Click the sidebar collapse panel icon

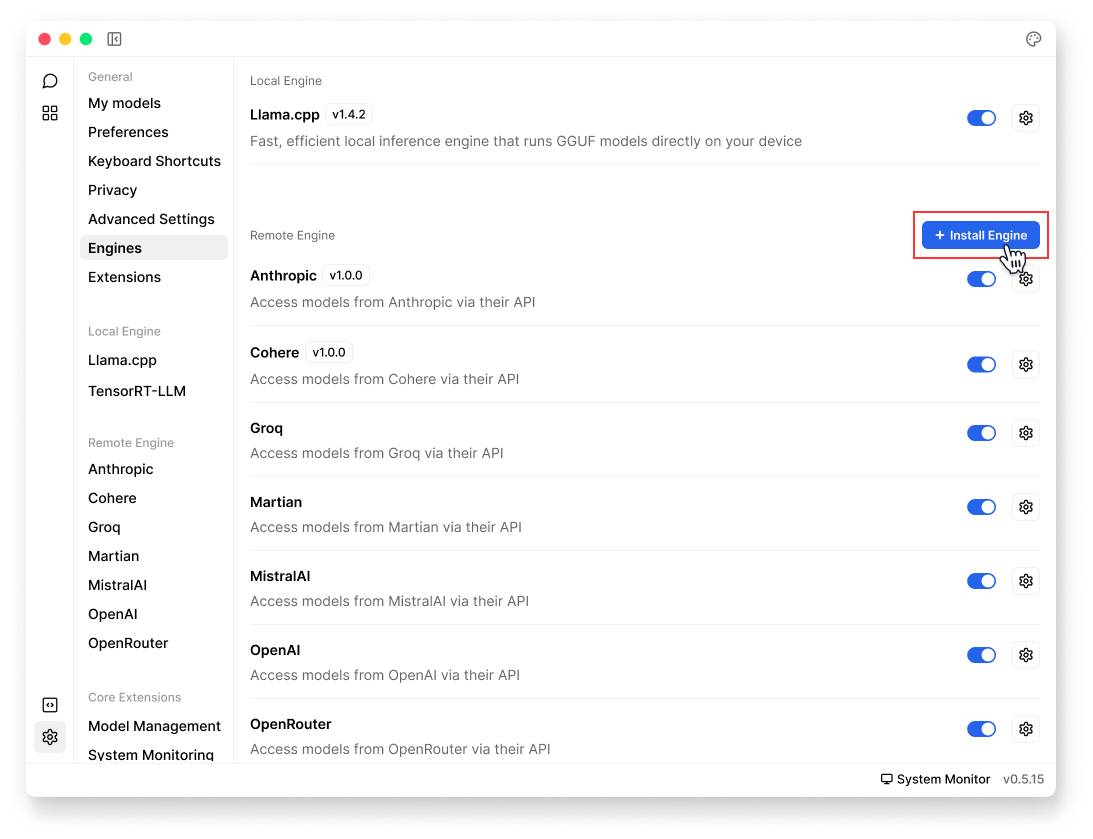click(114, 39)
